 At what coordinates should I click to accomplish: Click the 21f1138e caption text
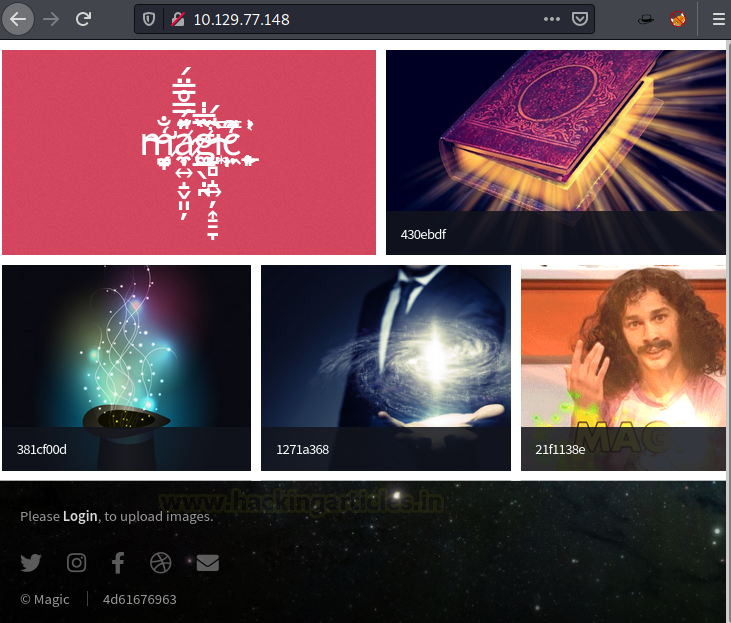point(560,450)
